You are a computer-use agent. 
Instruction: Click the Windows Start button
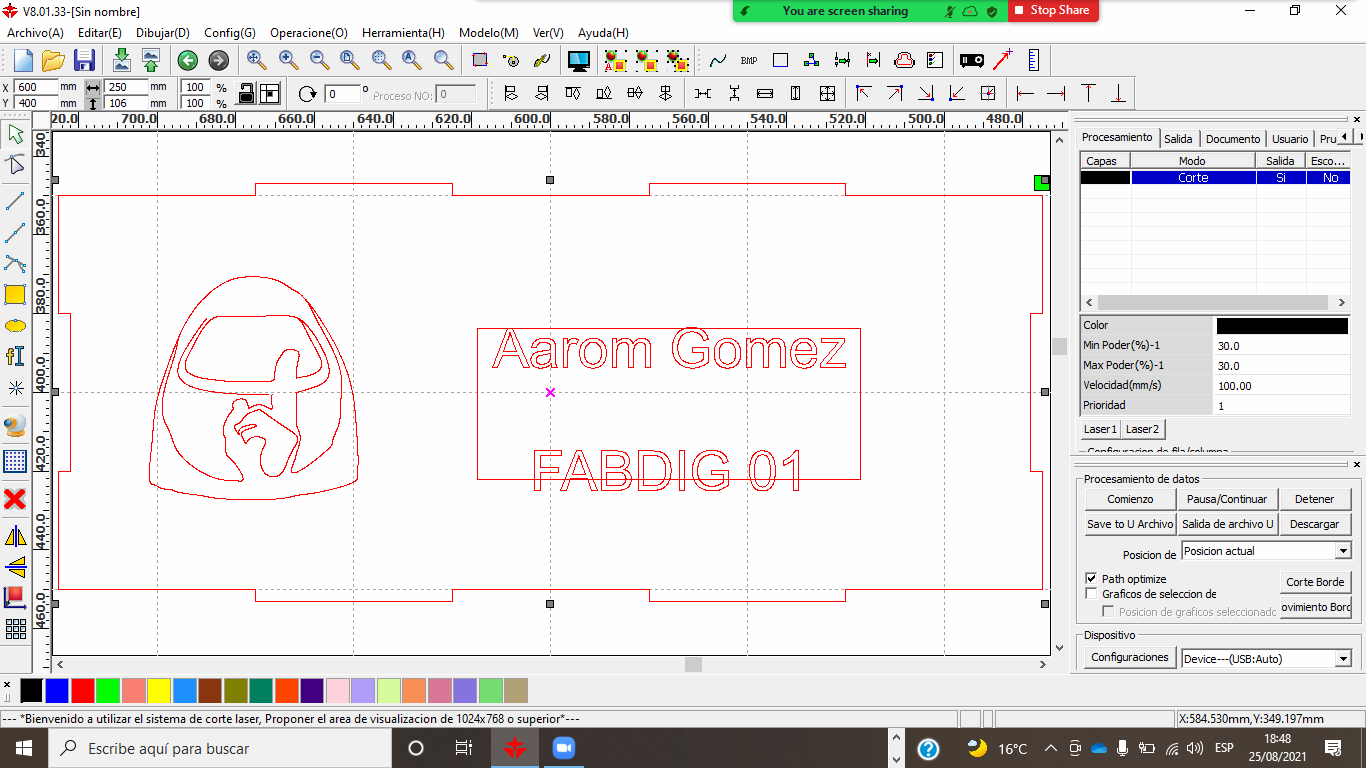pyautogui.click(x=23, y=748)
